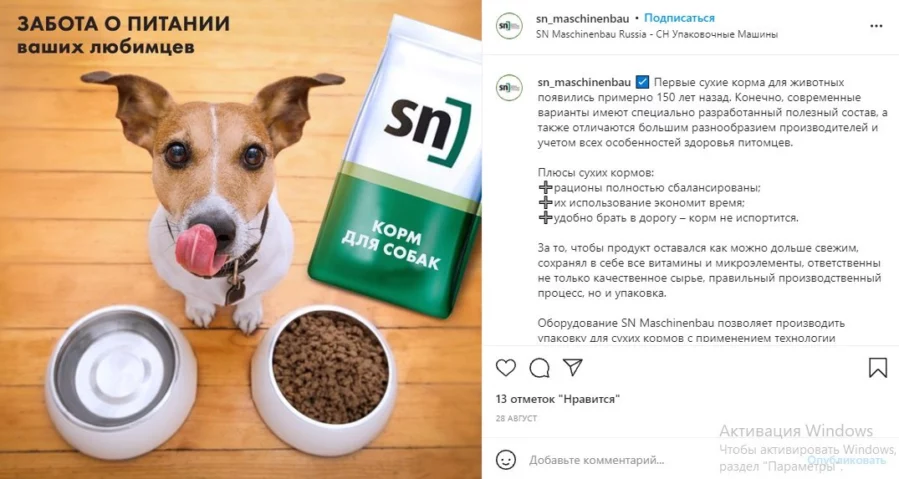Open the 28 августа post date link
The image size is (899, 479).
point(516,419)
